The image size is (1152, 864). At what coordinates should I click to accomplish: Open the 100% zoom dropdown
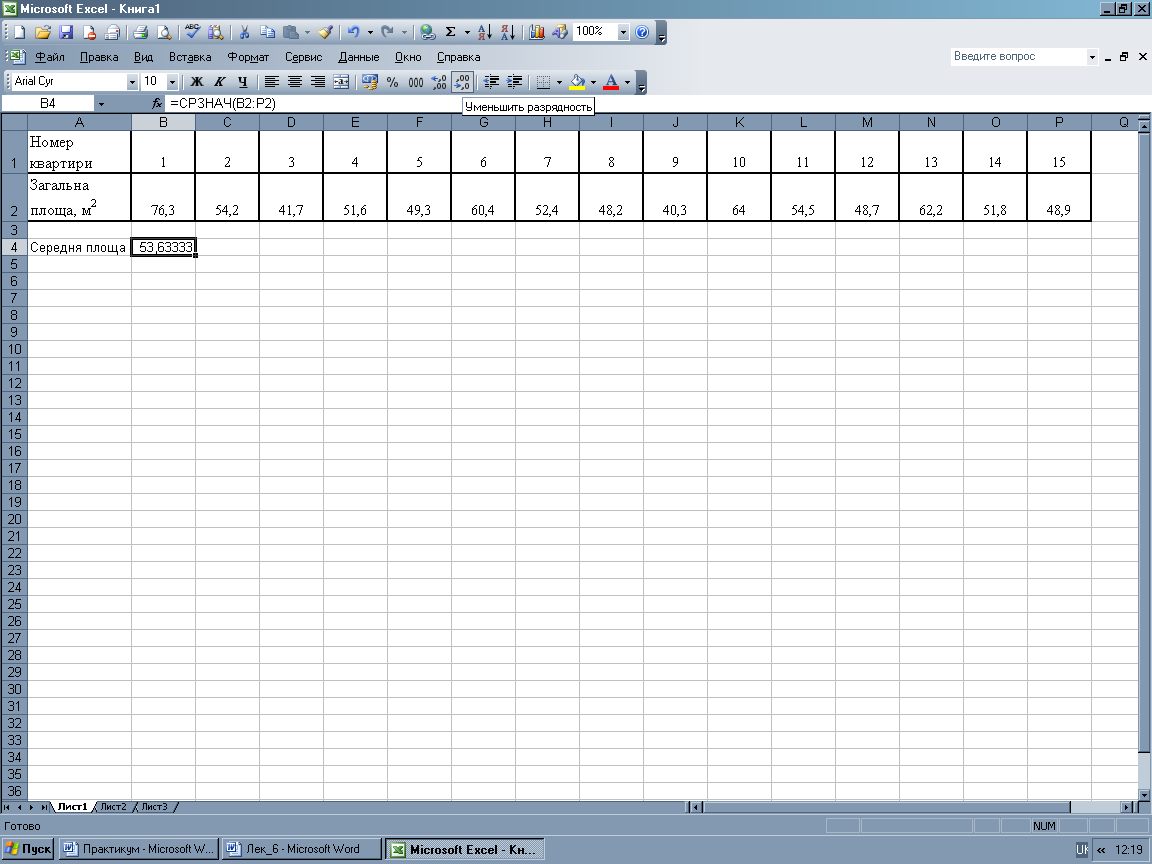(623, 32)
